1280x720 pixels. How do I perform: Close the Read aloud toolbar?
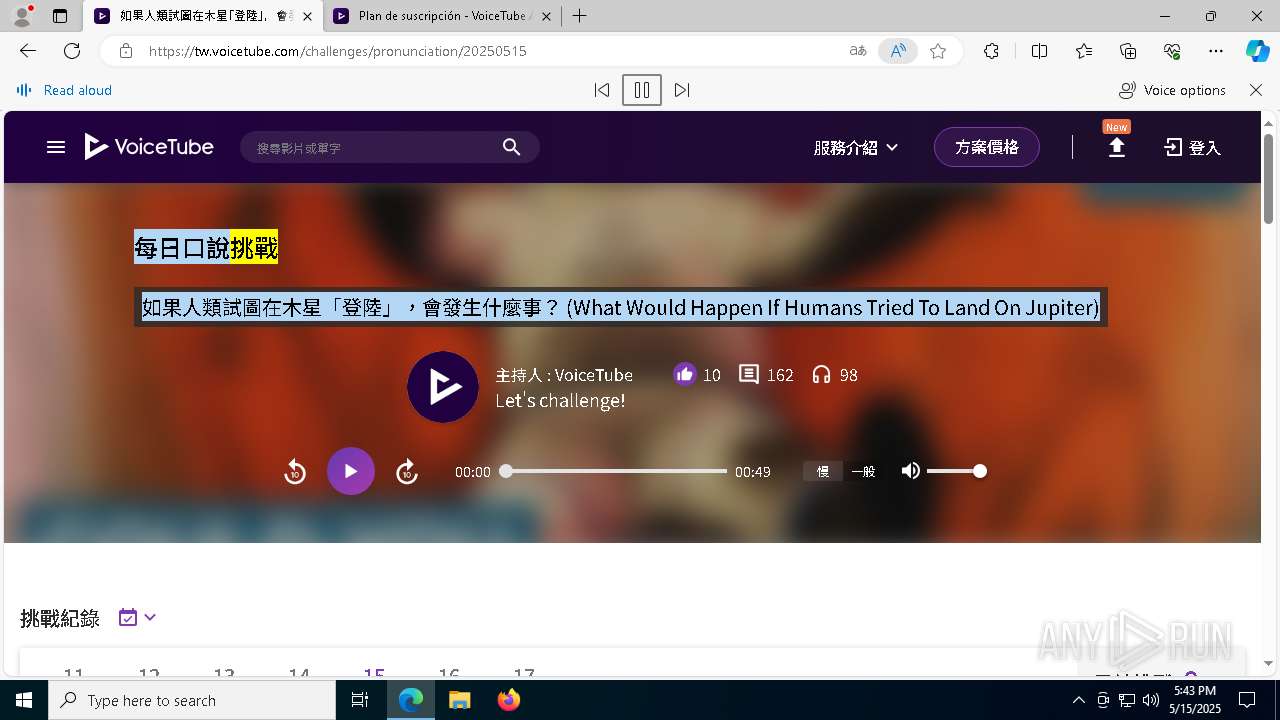tap(1256, 90)
